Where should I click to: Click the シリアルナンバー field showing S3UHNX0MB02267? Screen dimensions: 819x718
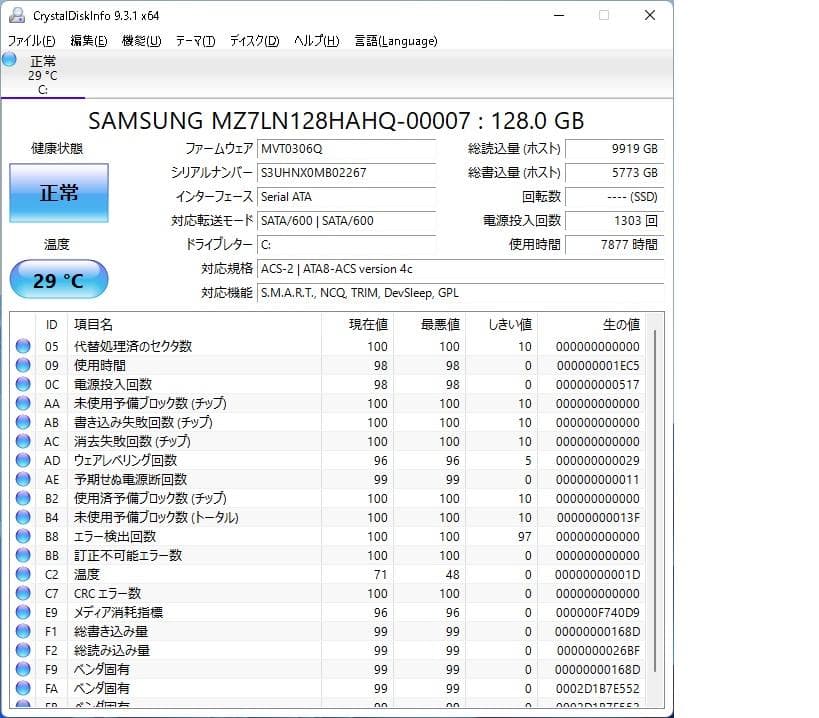347,172
